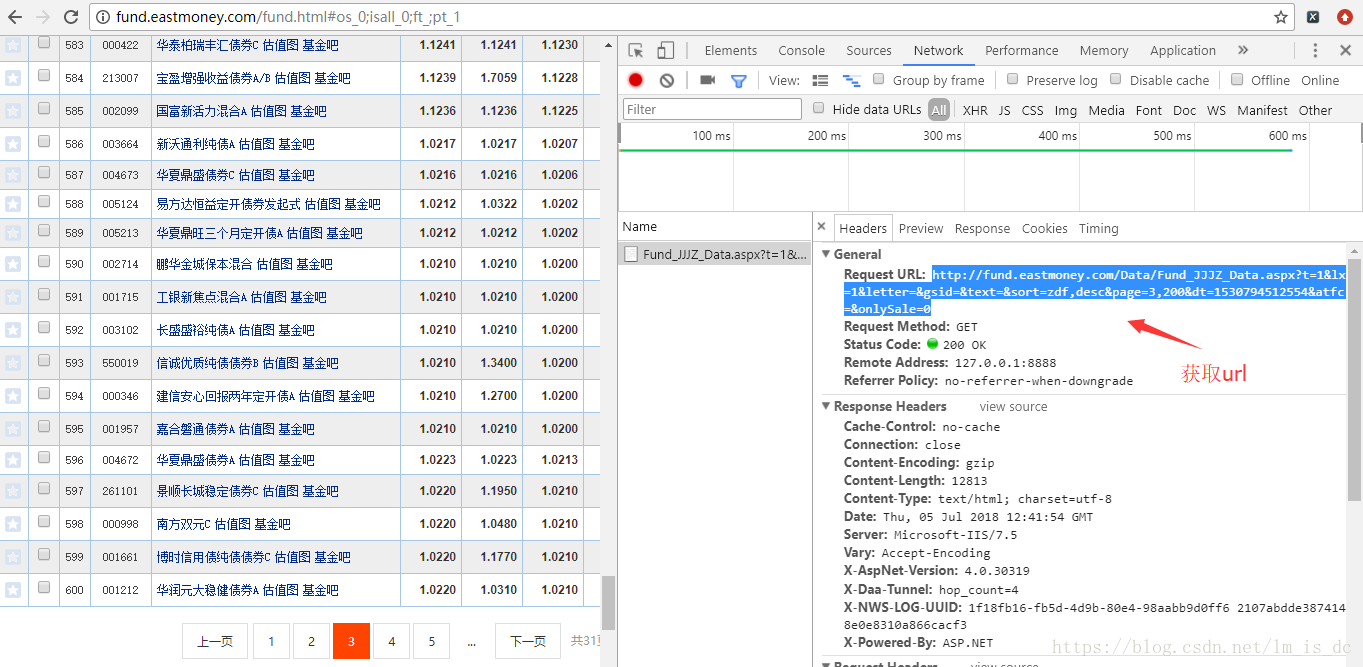Click the capture screenshots camera icon
Image resolution: width=1363 pixels, height=667 pixels.
[707, 80]
